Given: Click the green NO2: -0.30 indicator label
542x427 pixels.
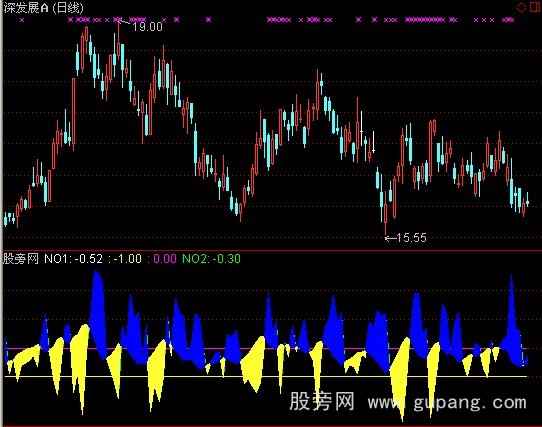Looking at the screenshot, I should pos(211,259).
